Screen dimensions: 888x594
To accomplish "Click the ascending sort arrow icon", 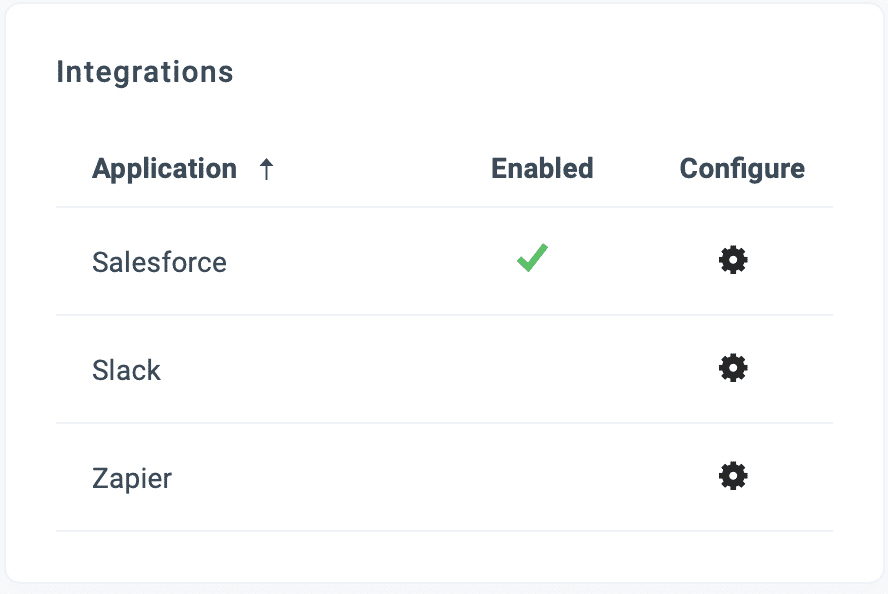I will [x=266, y=169].
